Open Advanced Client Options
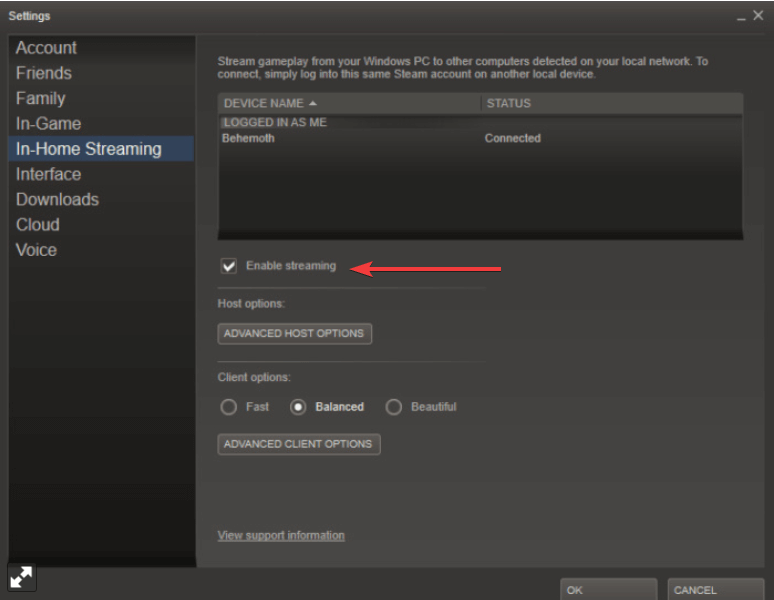Screen dimensions: 774x600 click(299, 444)
